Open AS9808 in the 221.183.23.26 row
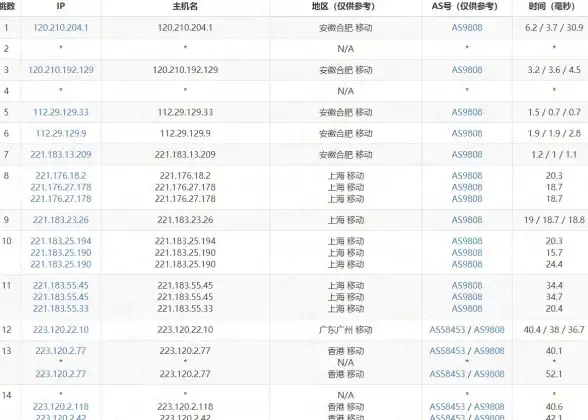 pos(467,220)
